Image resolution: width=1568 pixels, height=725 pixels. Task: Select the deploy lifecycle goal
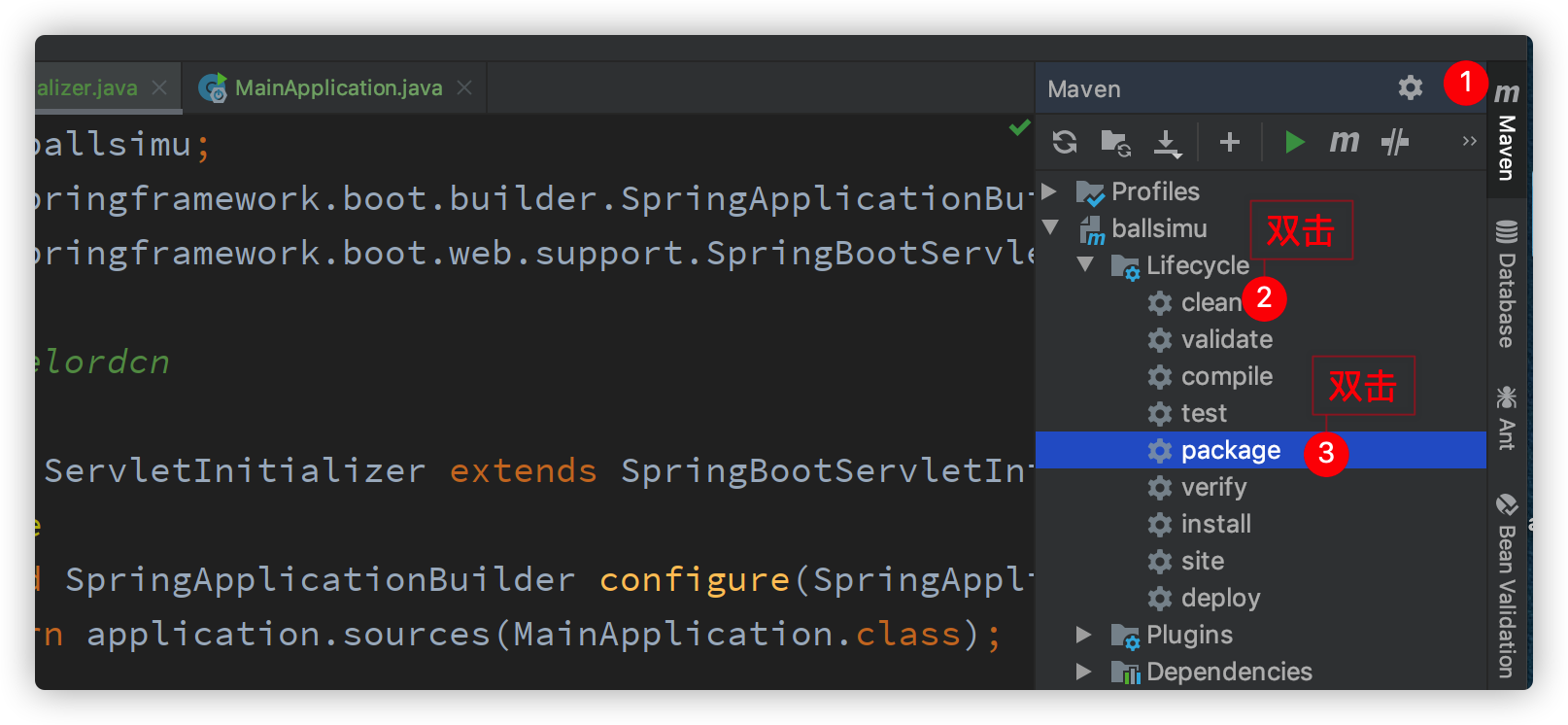[x=1220, y=598]
